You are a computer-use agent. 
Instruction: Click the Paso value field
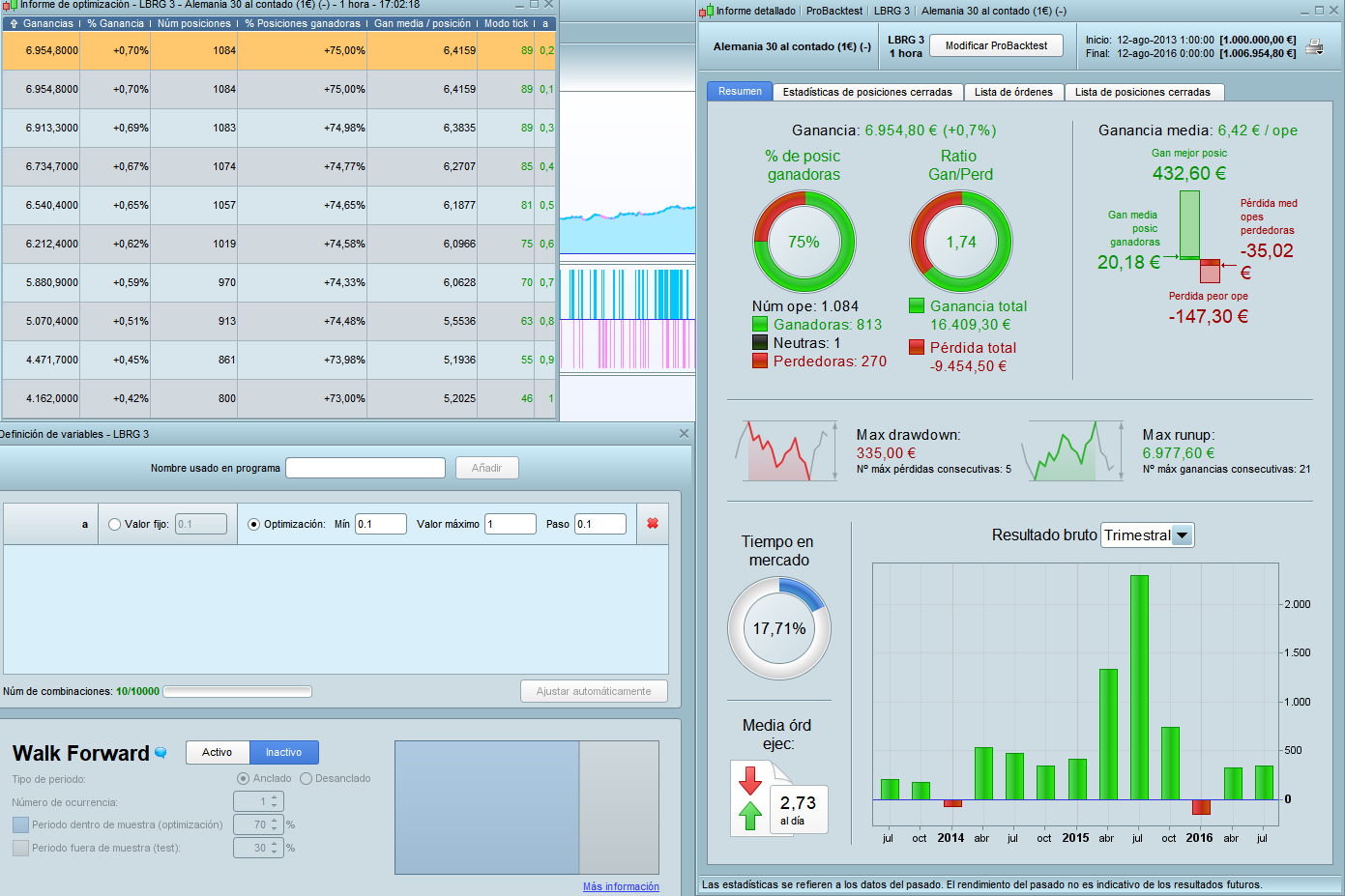(600, 524)
